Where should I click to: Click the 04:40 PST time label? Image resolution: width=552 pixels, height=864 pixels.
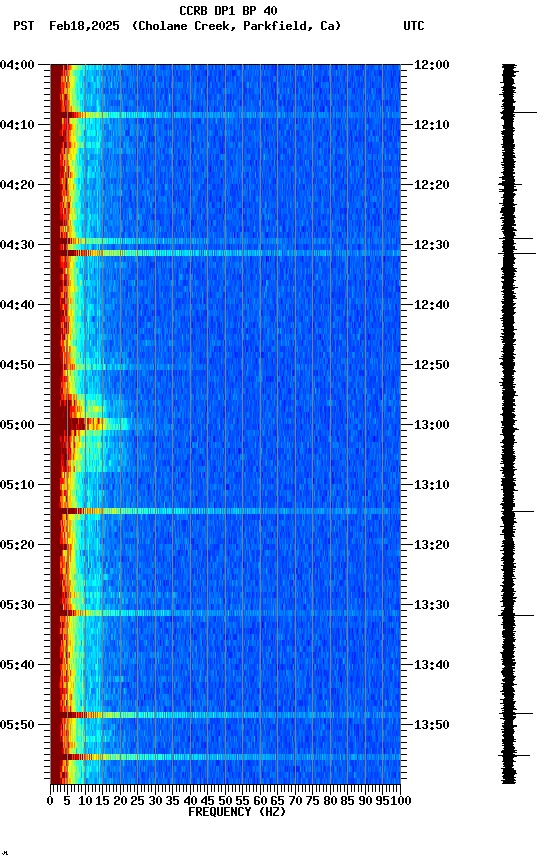(17, 305)
